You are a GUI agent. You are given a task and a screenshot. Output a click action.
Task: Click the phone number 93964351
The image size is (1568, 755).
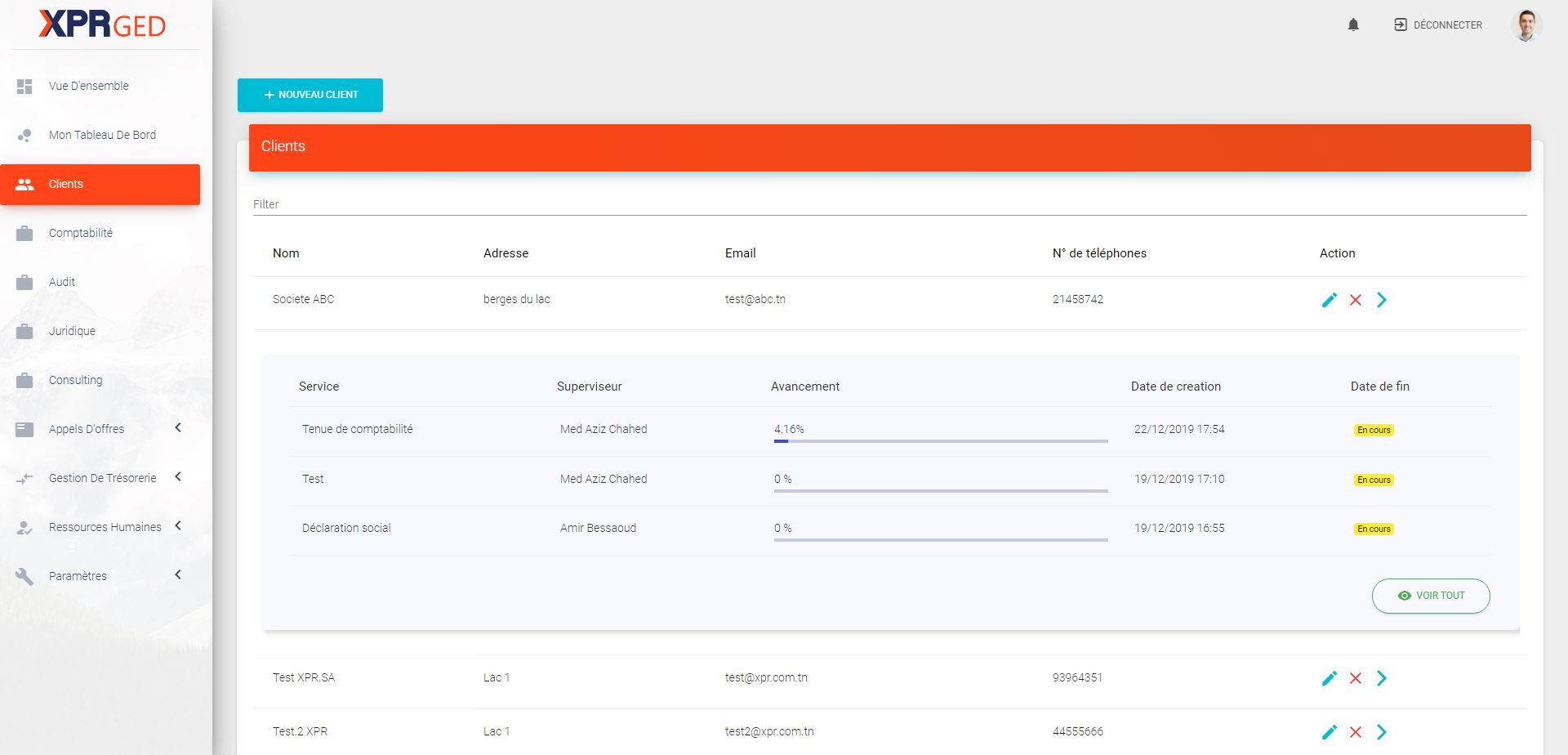[x=1077, y=677]
